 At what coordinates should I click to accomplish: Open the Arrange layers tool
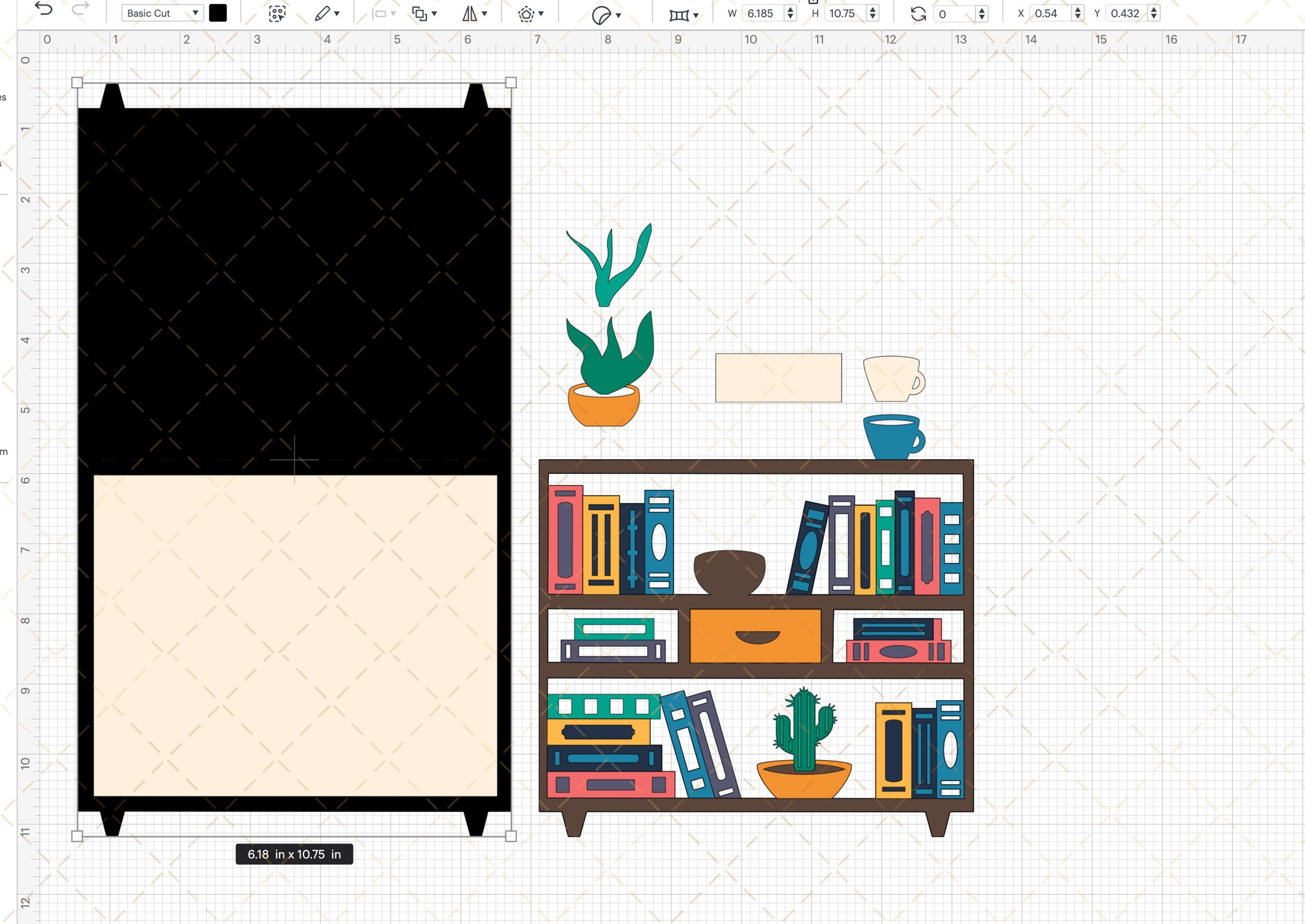[419, 13]
